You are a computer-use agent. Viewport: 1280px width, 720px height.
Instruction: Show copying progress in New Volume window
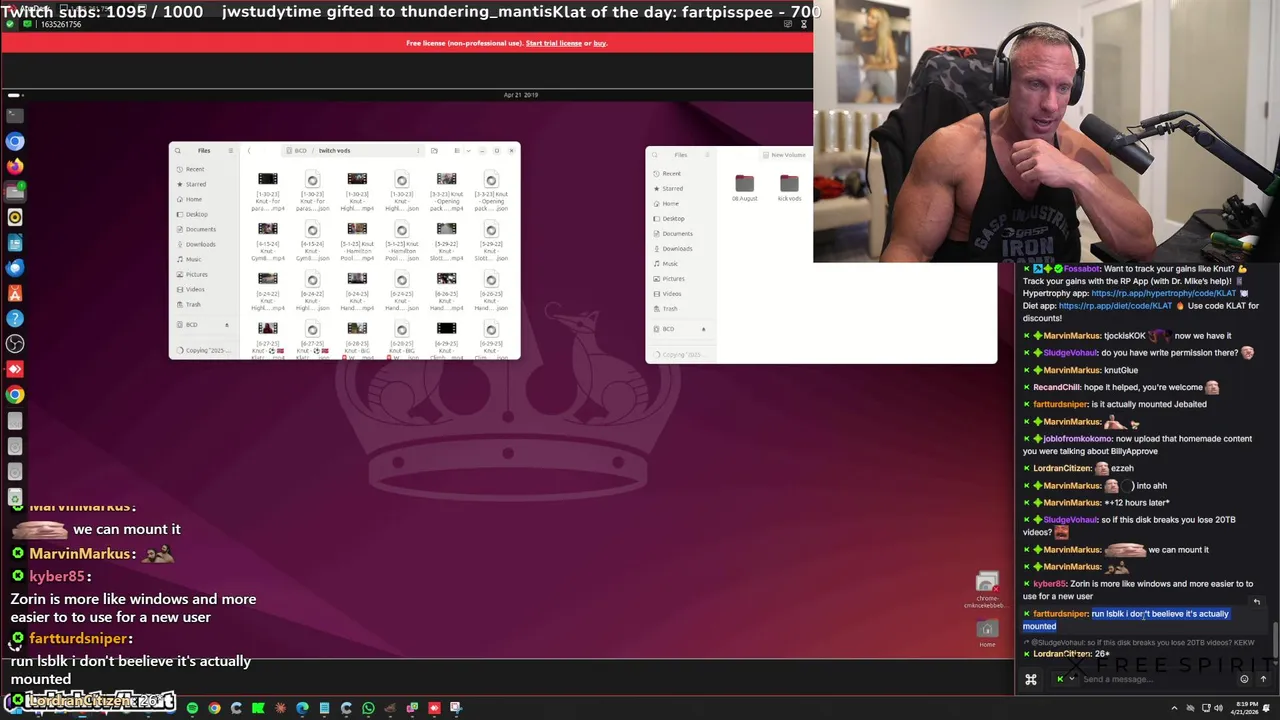pyautogui.click(x=681, y=355)
